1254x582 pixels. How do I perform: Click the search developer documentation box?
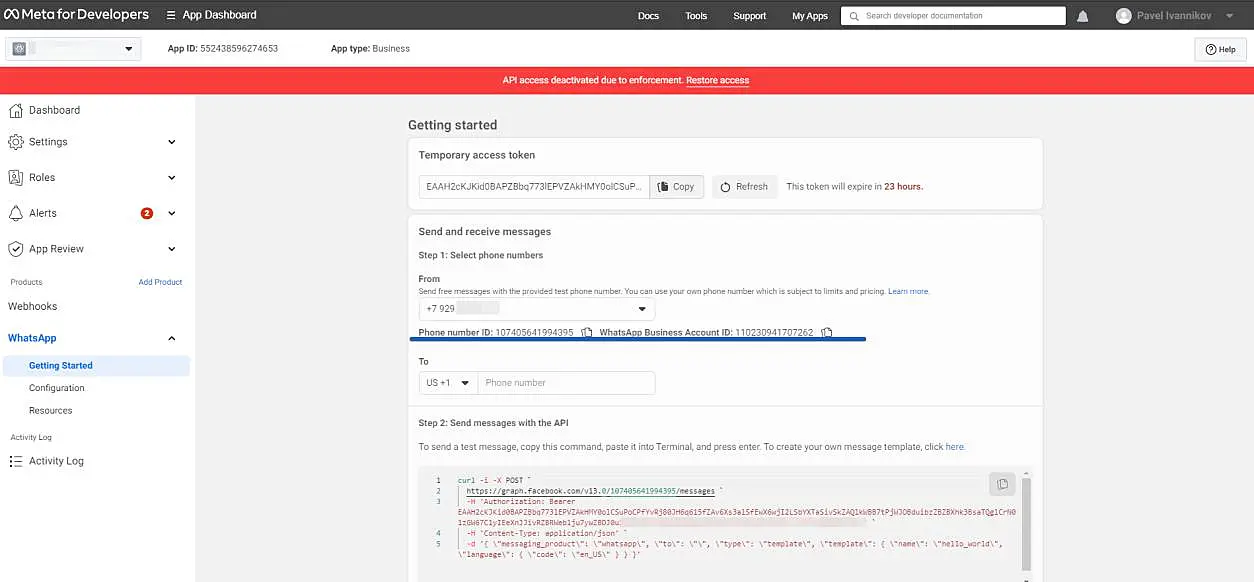(x=953, y=16)
